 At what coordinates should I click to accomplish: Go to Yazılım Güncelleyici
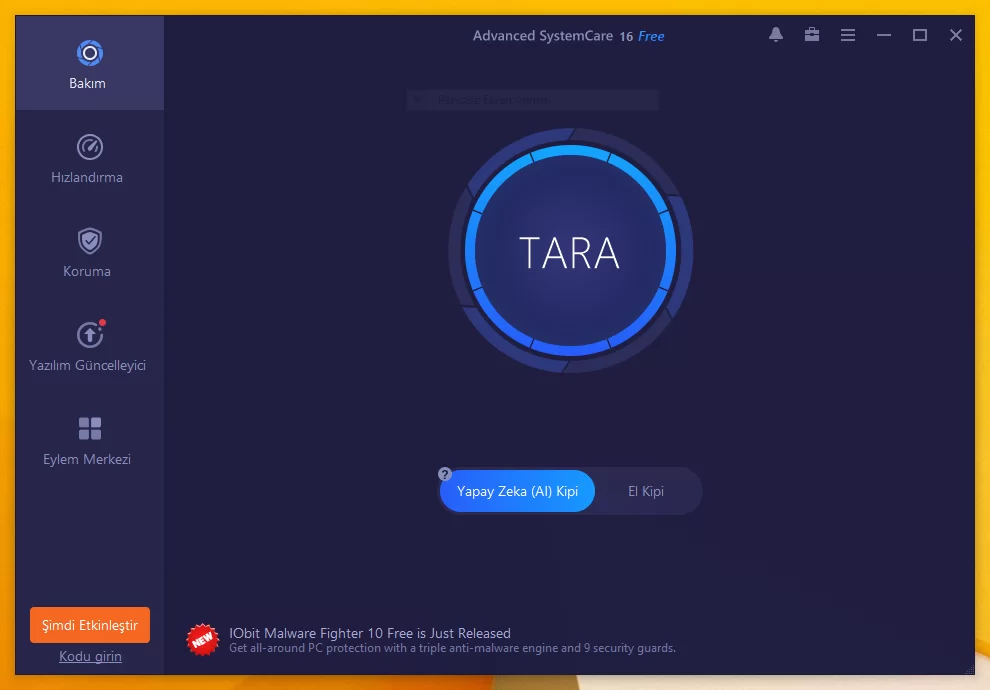click(89, 346)
